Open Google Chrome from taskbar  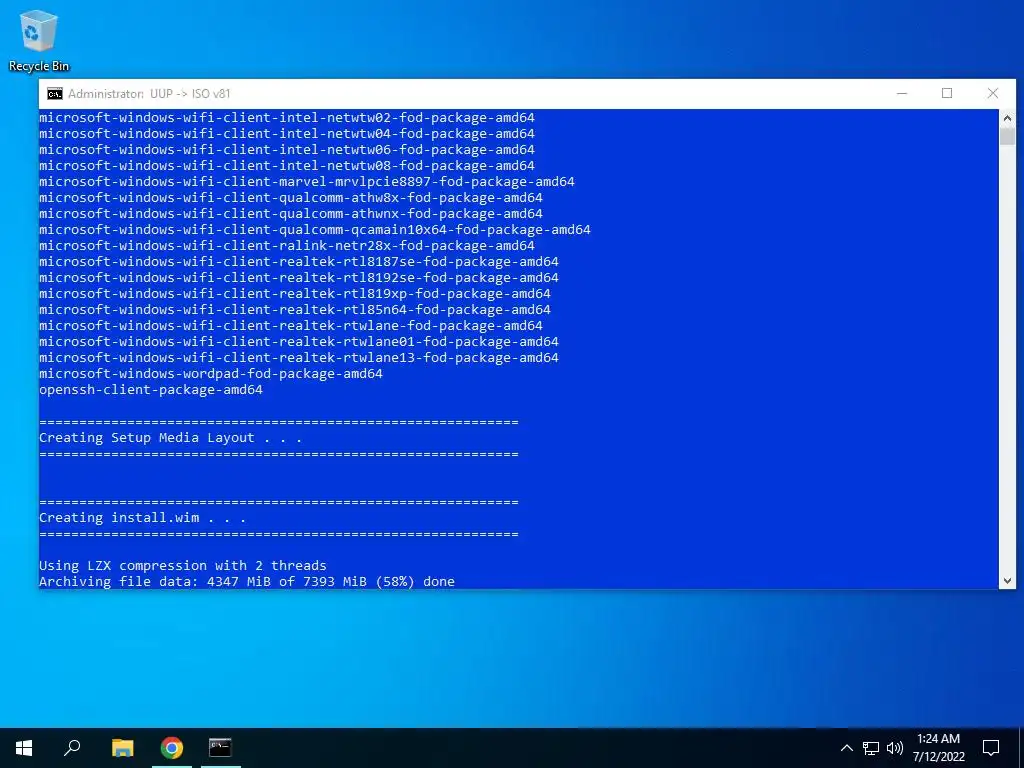click(x=172, y=747)
